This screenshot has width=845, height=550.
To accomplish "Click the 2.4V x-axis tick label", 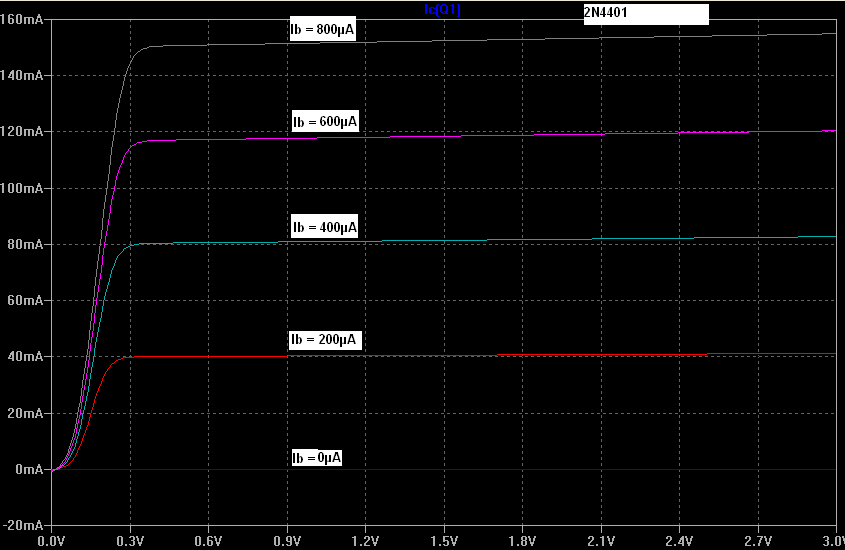I will [x=679, y=541].
